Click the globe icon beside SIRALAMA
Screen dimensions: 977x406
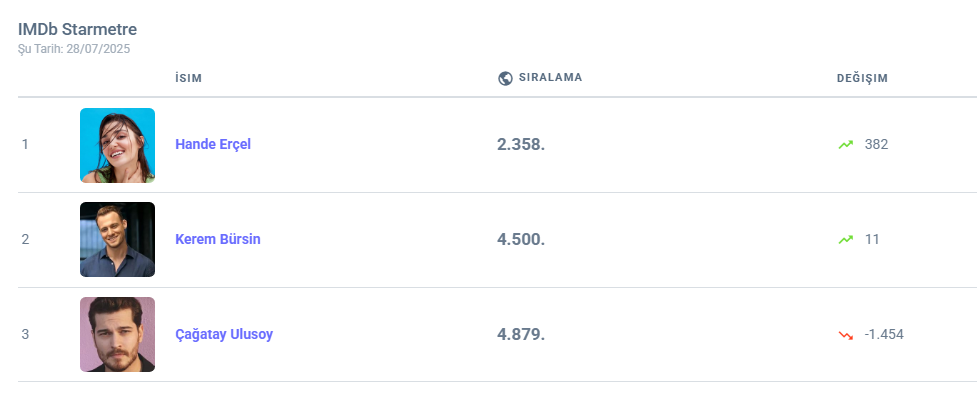point(505,78)
